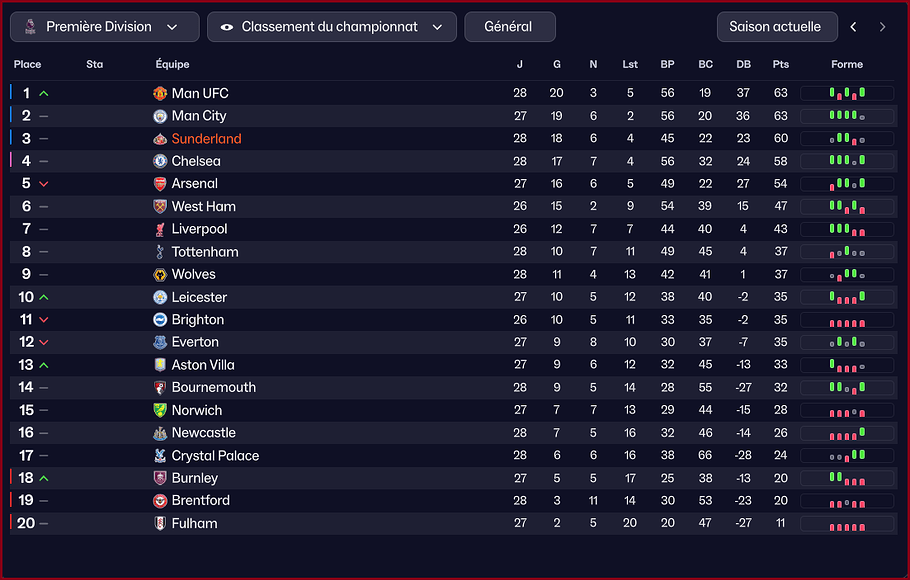Go to the next season arrow

882,27
